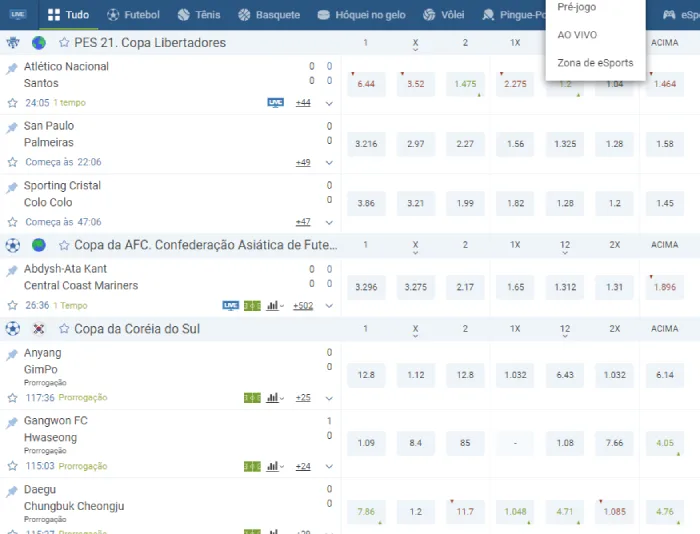
Task: Click the football icon beside Copa da Coréia do Sul
Action: [12, 329]
